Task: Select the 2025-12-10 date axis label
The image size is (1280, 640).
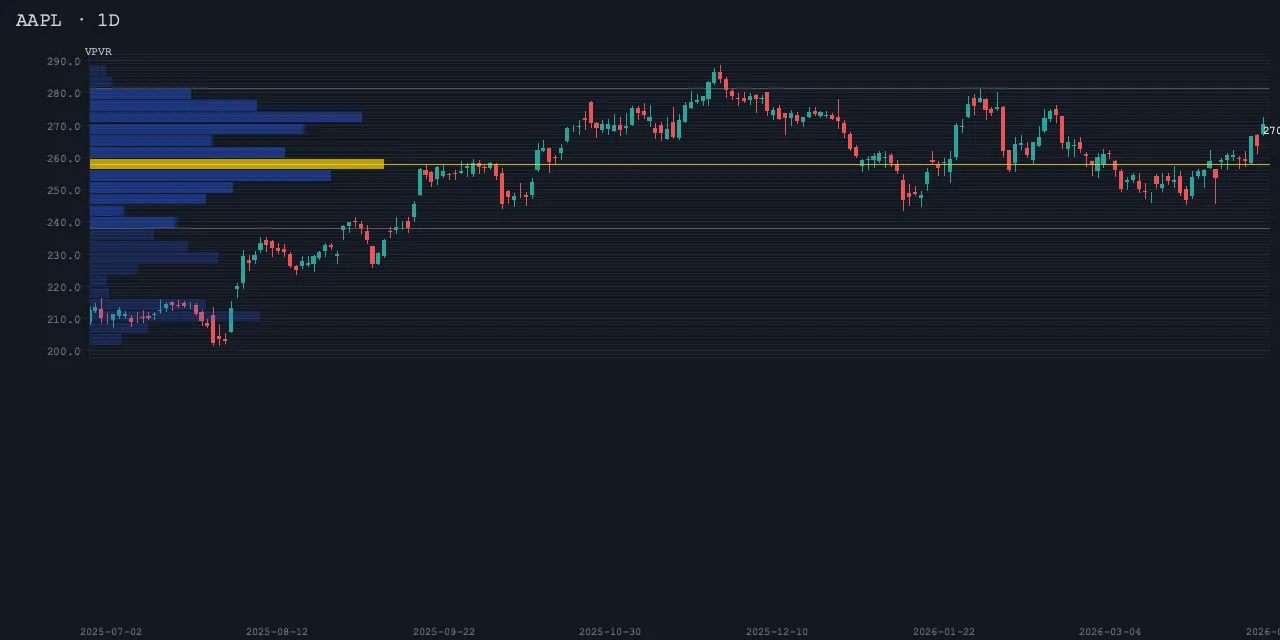Action: 777,632
